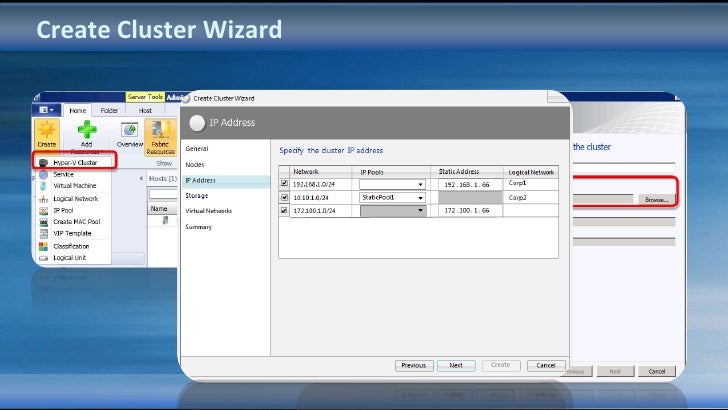Choose VIP Template from Create menu
This screenshot has height=410, width=728.
tap(72, 234)
